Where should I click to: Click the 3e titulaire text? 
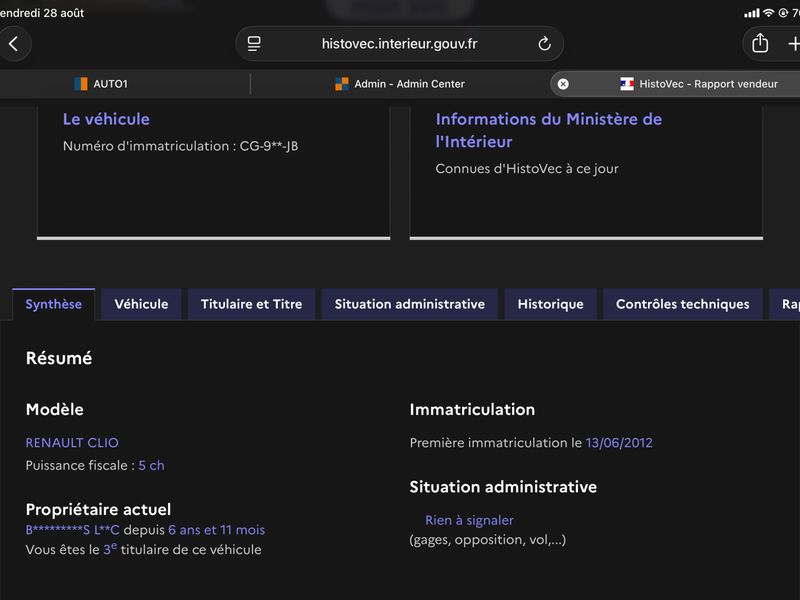pos(183,549)
